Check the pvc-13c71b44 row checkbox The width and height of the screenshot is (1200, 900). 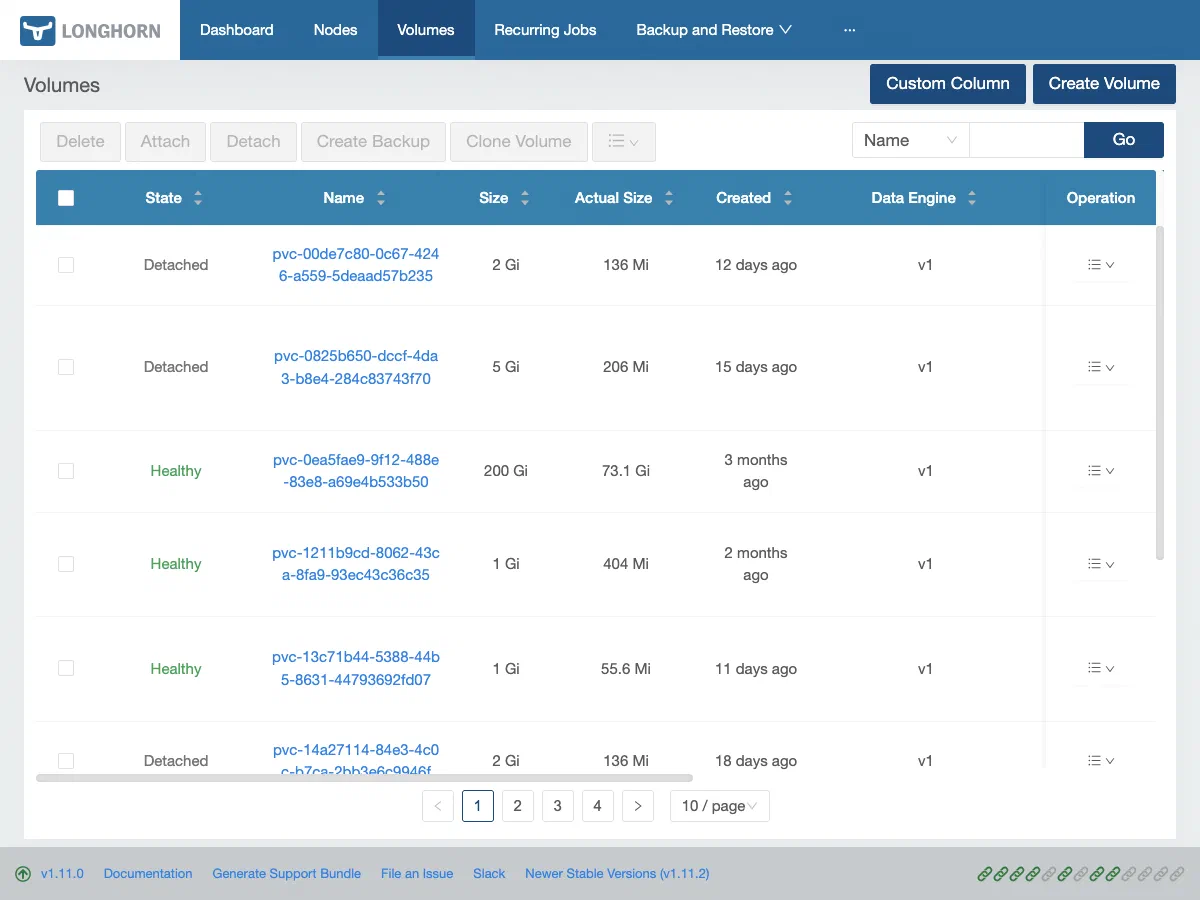pyautogui.click(x=66, y=669)
